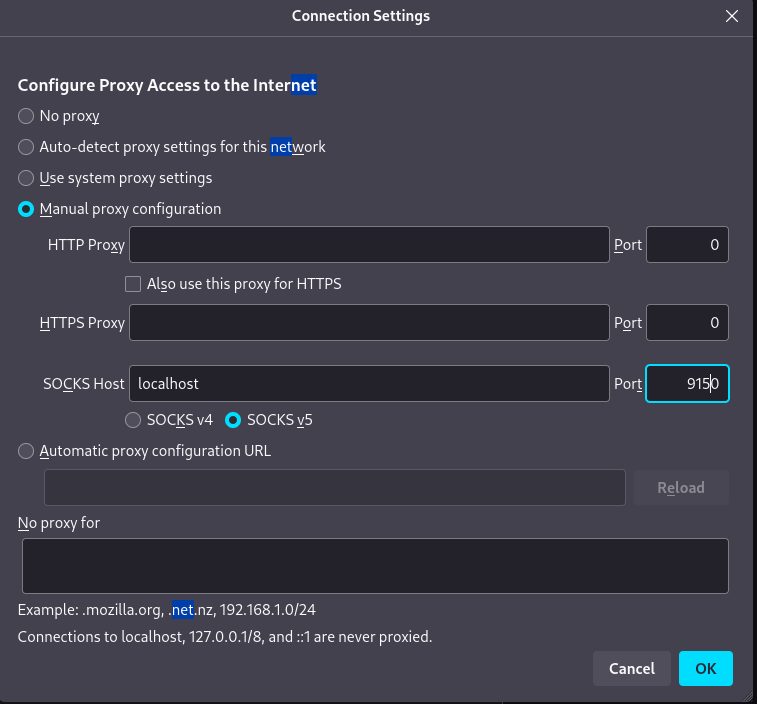
Task: Click the Cancel button
Action: pos(631,669)
